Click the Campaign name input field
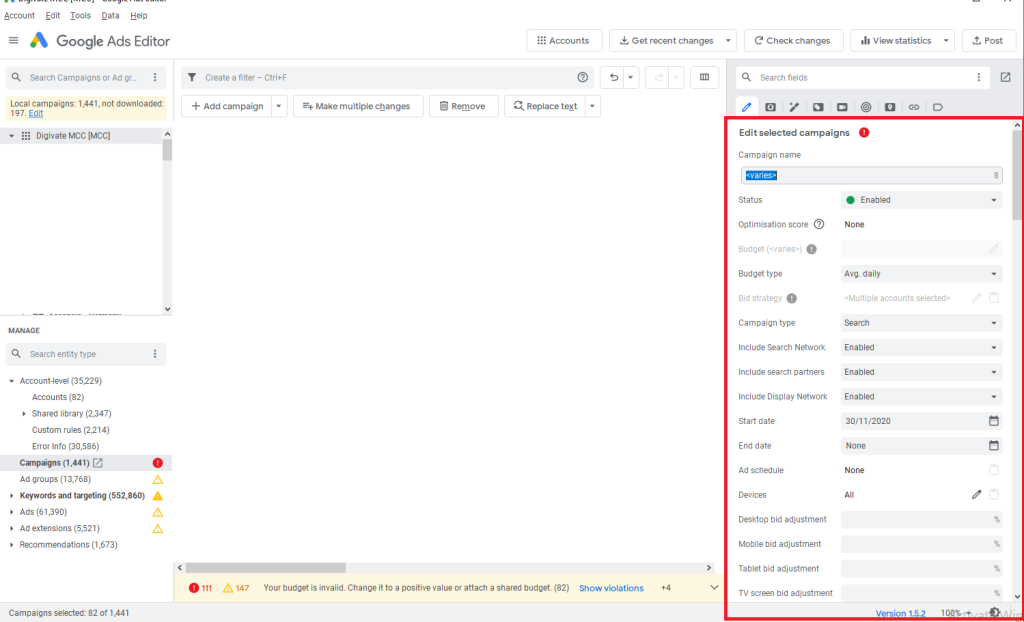Image resolution: width=1024 pixels, height=622 pixels. [872, 175]
